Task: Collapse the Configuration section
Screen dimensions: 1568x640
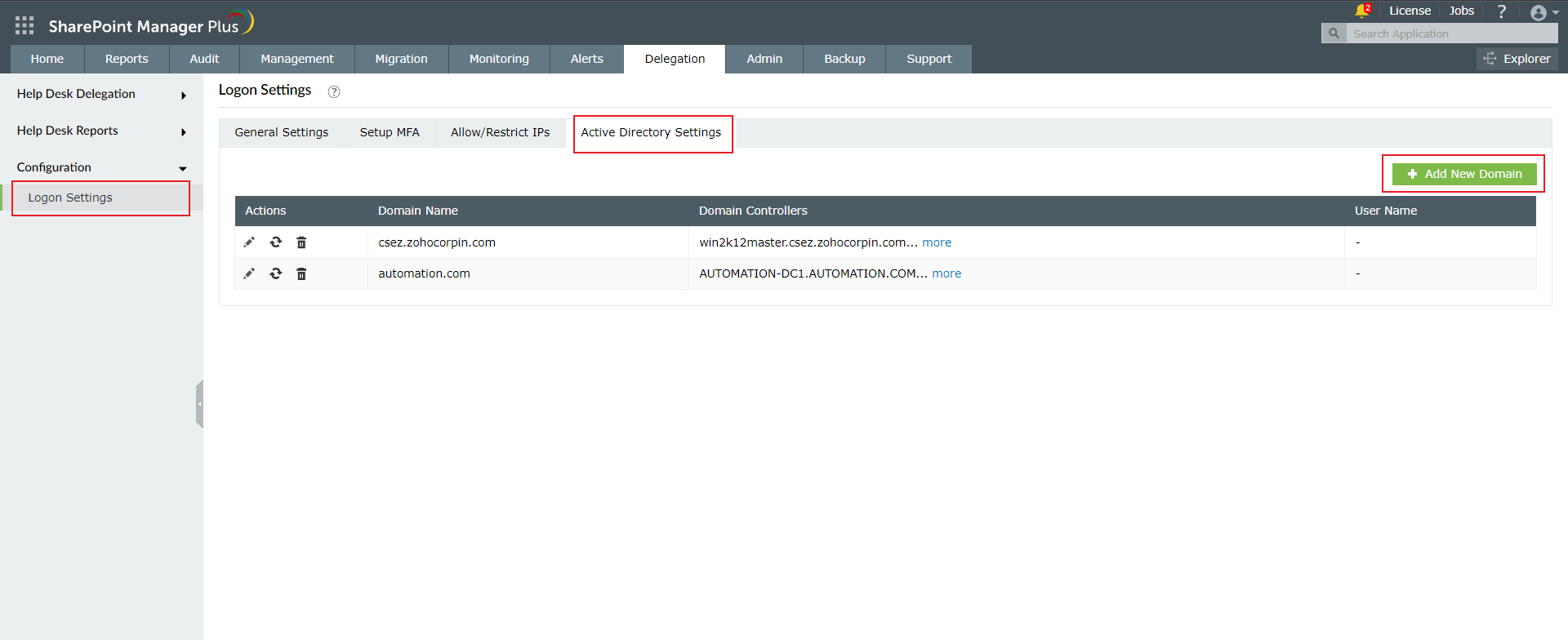Action: [101, 167]
